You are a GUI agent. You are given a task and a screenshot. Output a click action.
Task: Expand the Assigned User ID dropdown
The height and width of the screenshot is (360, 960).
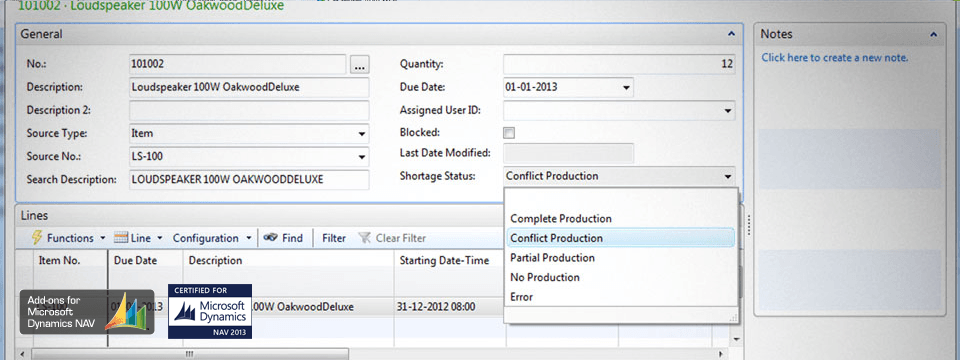coord(727,111)
